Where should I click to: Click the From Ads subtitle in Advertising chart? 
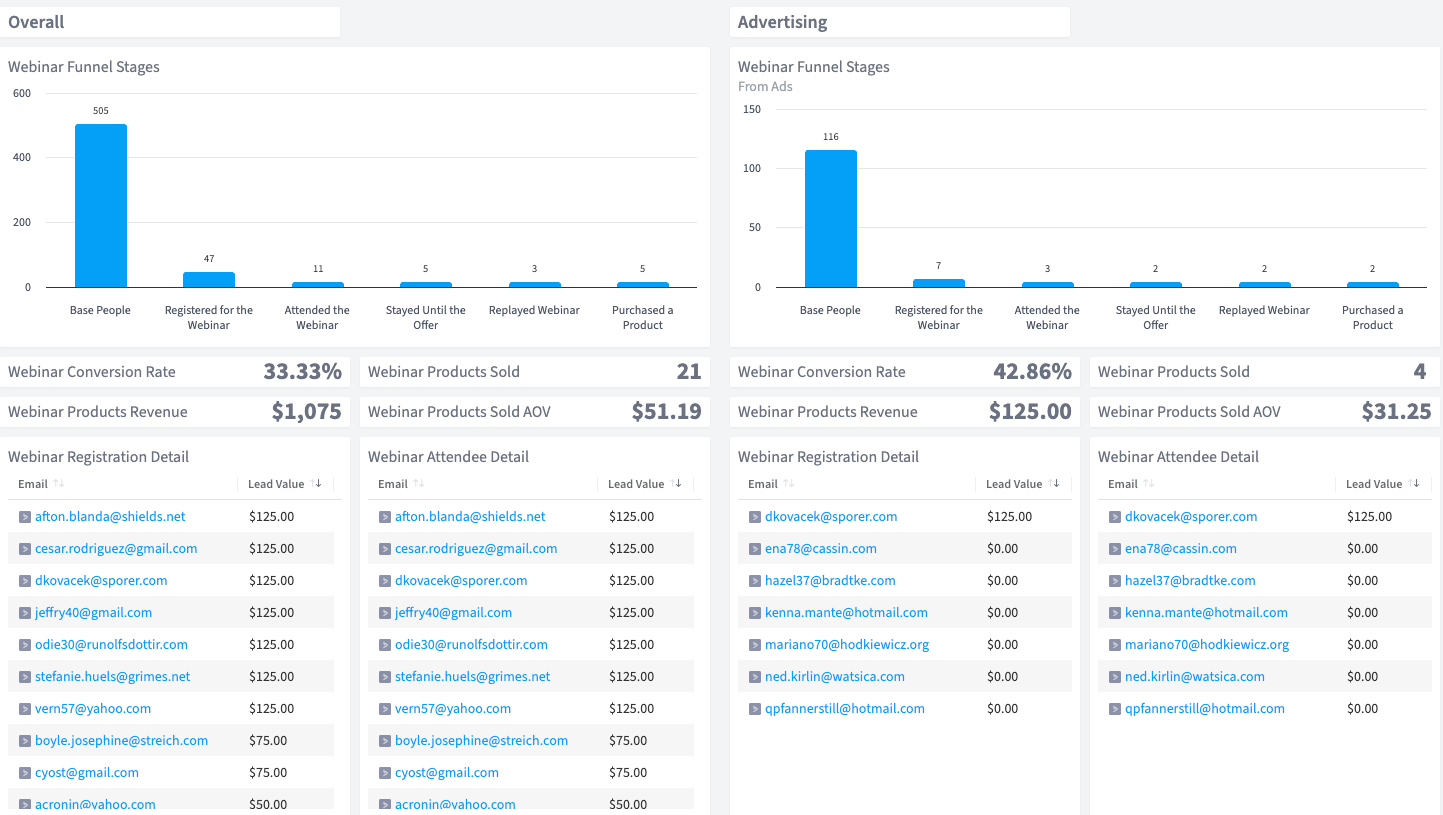pos(765,87)
